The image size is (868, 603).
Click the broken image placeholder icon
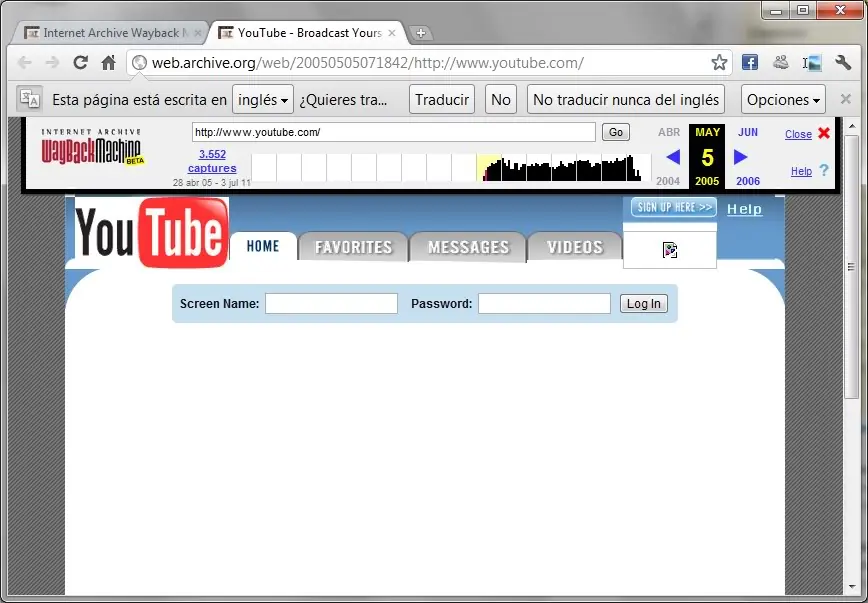click(670, 250)
